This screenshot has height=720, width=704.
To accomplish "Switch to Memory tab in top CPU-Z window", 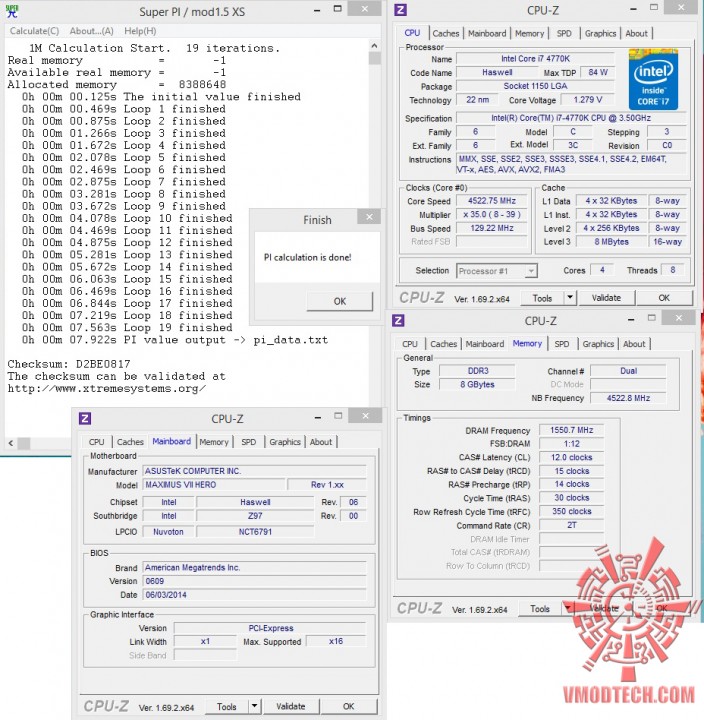I will click(529, 33).
